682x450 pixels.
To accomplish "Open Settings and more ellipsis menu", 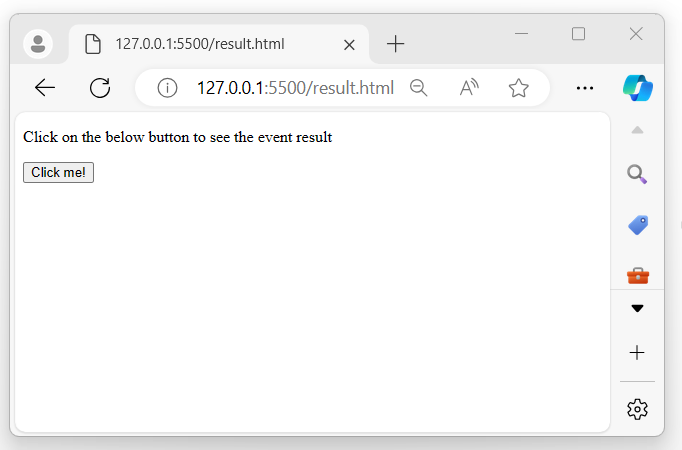I will click(585, 88).
